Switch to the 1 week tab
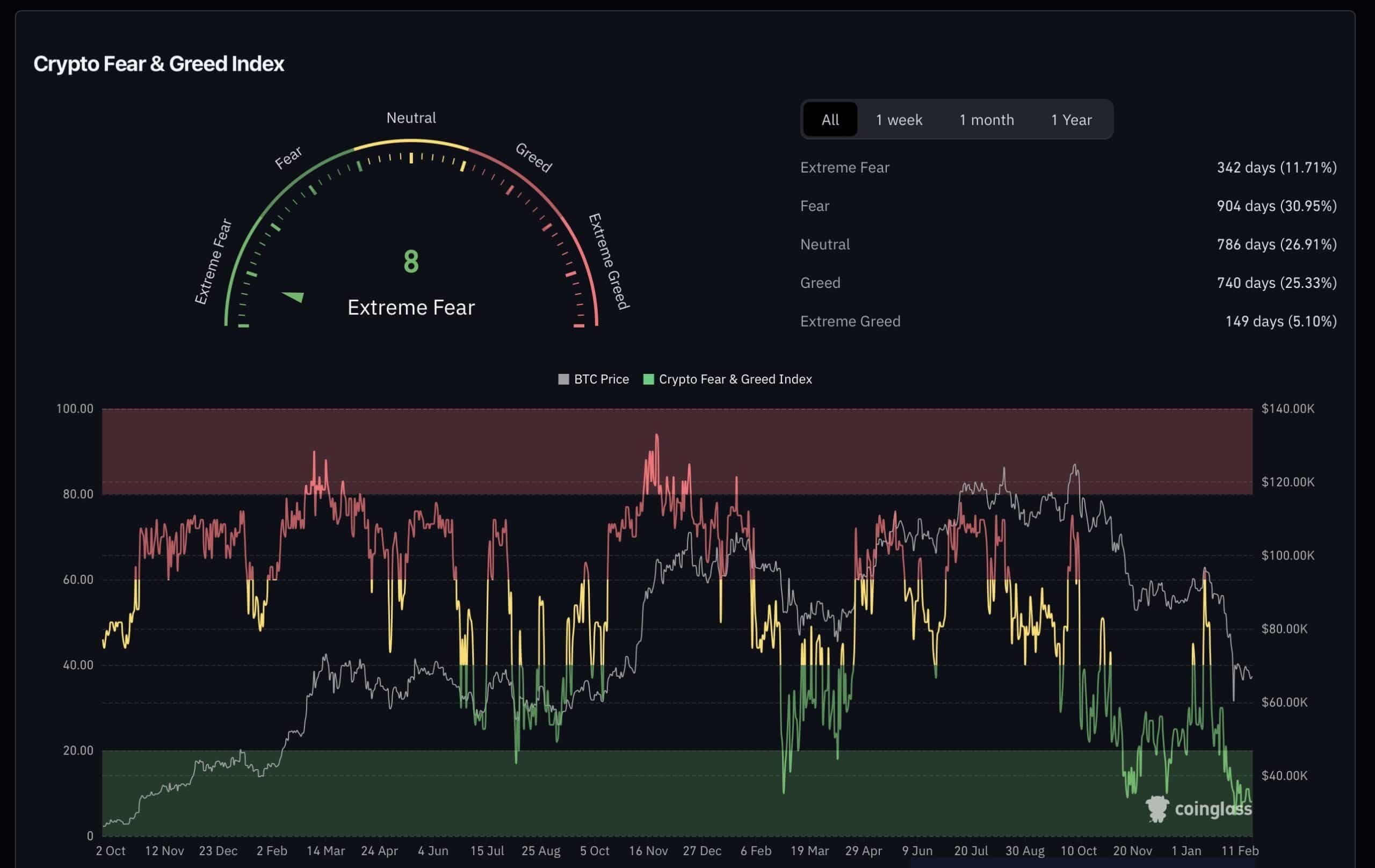 (899, 120)
